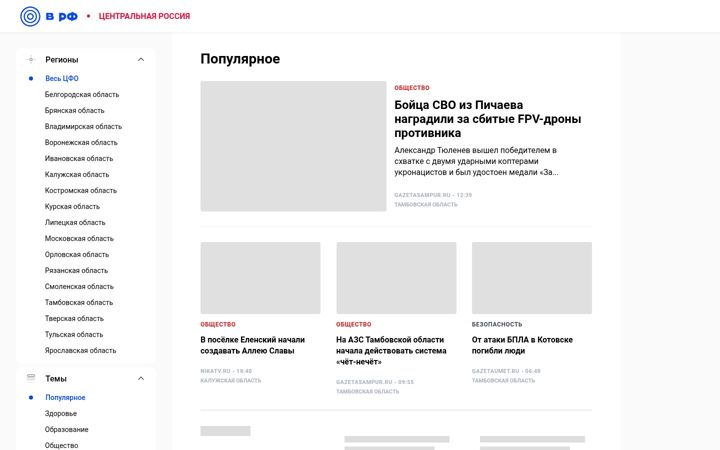The width and height of the screenshot is (720, 450).
Task: Choose Рязанская область in the sidebar
Action: 76,271
